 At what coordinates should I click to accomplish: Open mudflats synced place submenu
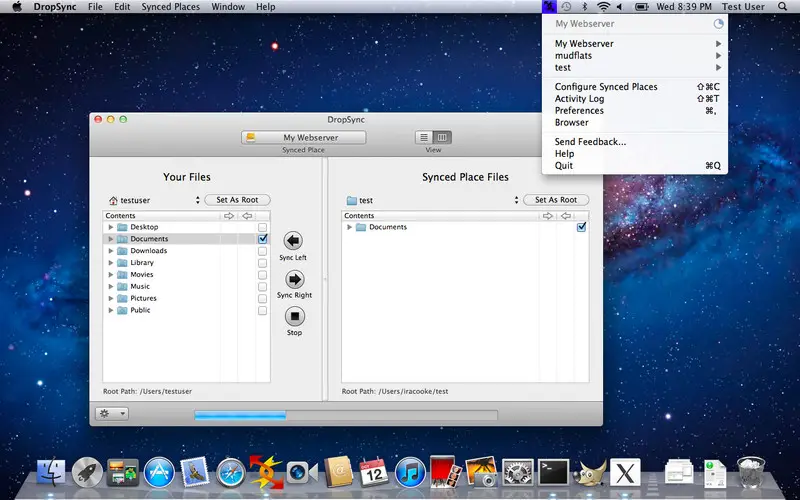pos(635,56)
